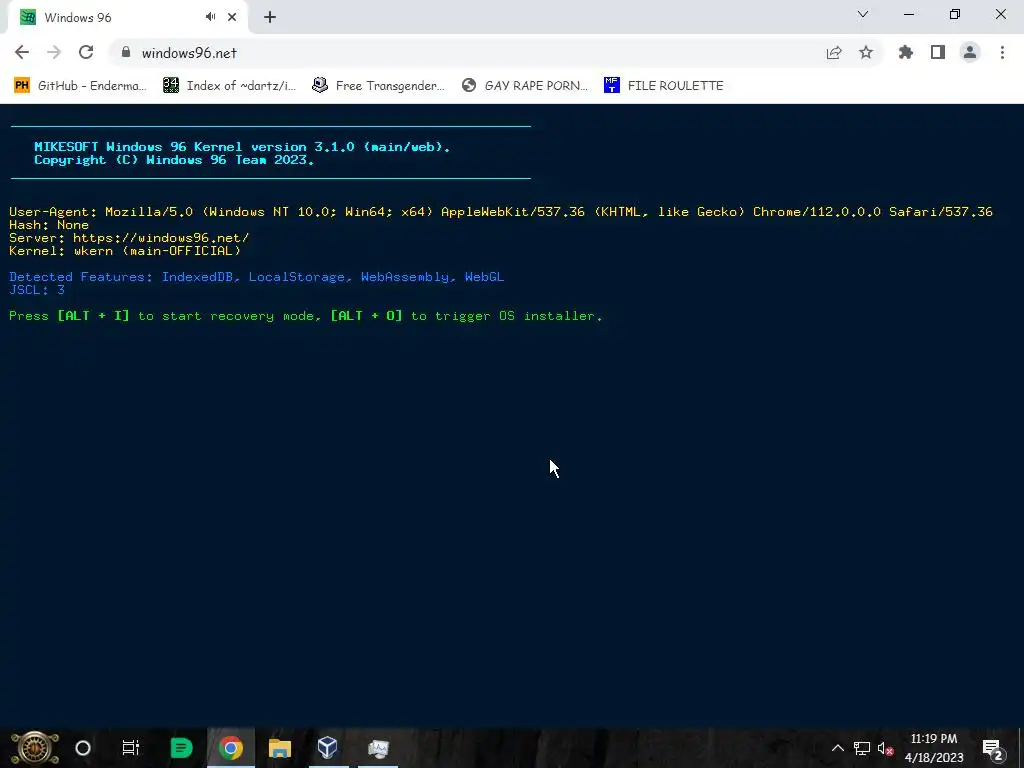This screenshot has width=1024, height=768.
Task: Open the notification center icon
Action: tap(993, 749)
